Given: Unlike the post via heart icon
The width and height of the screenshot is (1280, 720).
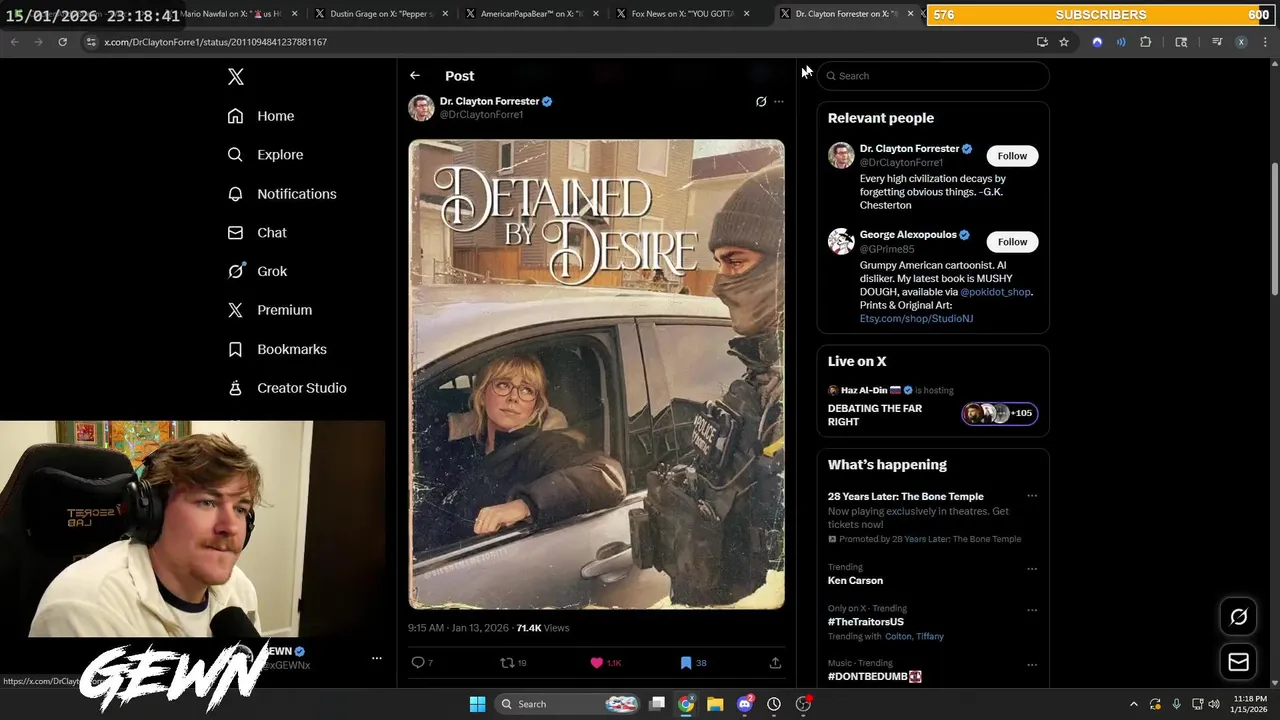Looking at the screenshot, I should [x=597, y=662].
